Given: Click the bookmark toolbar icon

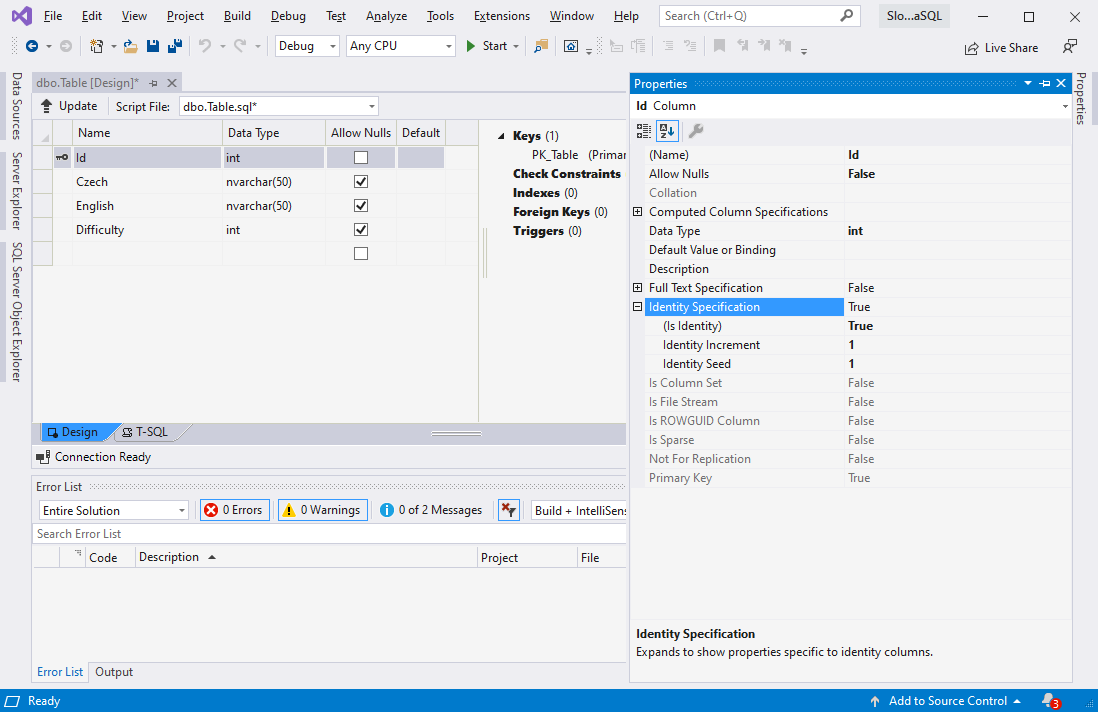Looking at the screenshot, I should pos(719,46).
